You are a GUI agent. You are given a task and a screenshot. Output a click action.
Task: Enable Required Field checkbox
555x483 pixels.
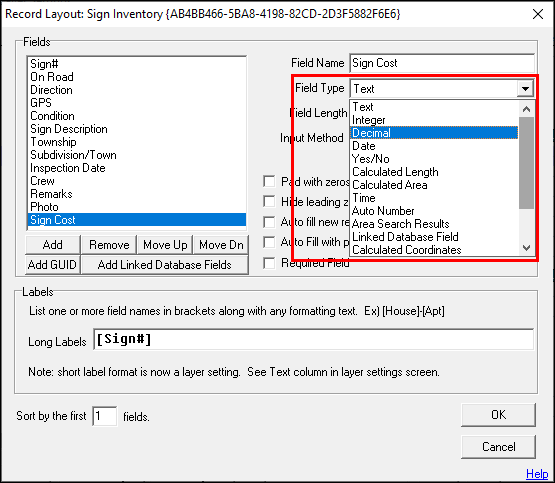click(x=269, y=263)
